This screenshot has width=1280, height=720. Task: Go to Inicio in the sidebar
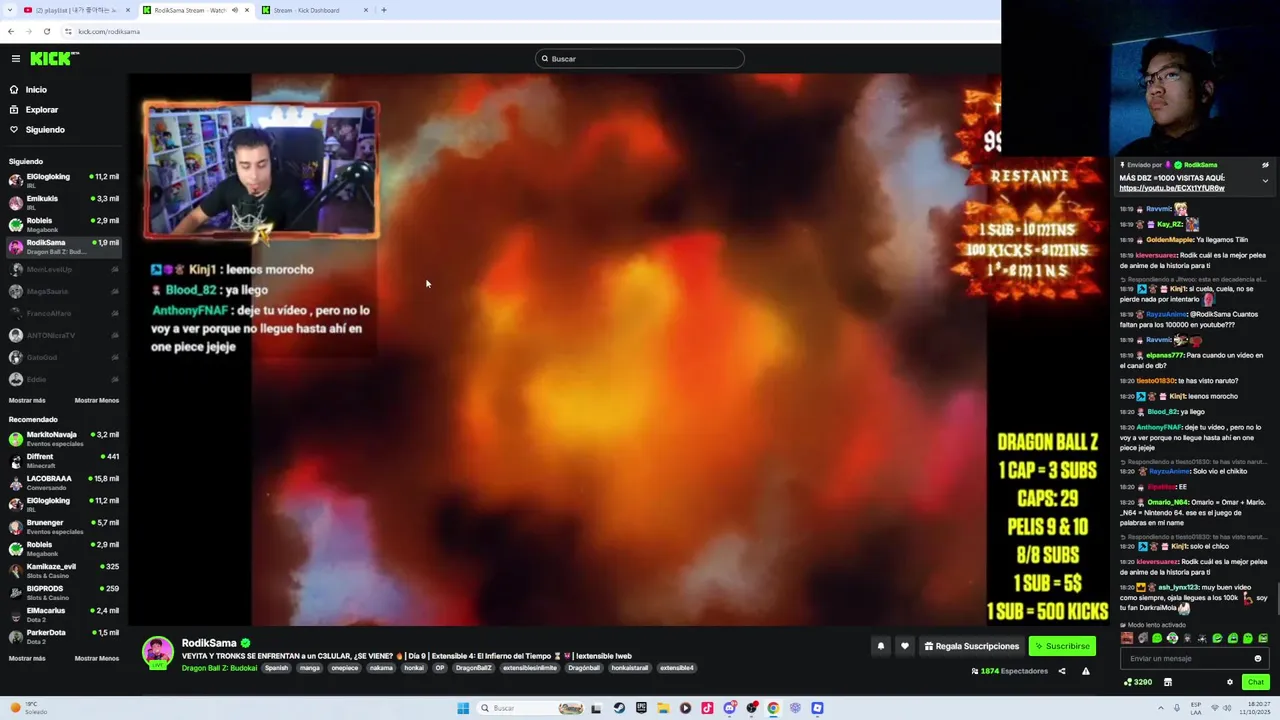(x=36, y=90)
